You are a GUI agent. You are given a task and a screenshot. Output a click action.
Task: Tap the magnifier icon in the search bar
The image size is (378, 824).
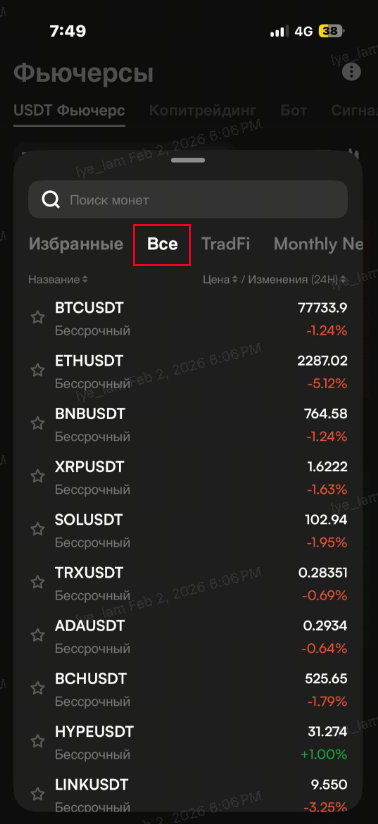[51, 200]
